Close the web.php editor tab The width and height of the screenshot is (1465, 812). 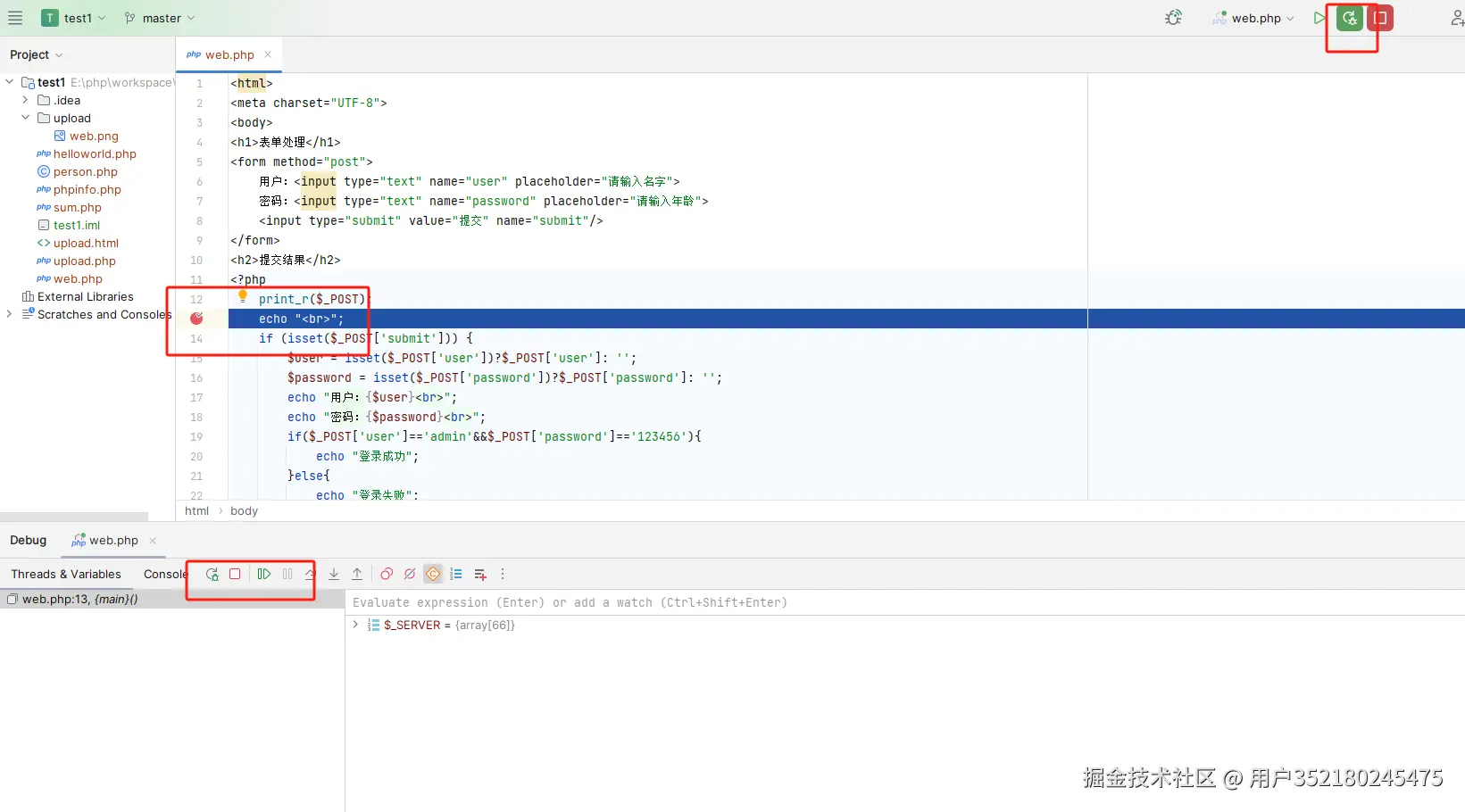tap(268, 54)
